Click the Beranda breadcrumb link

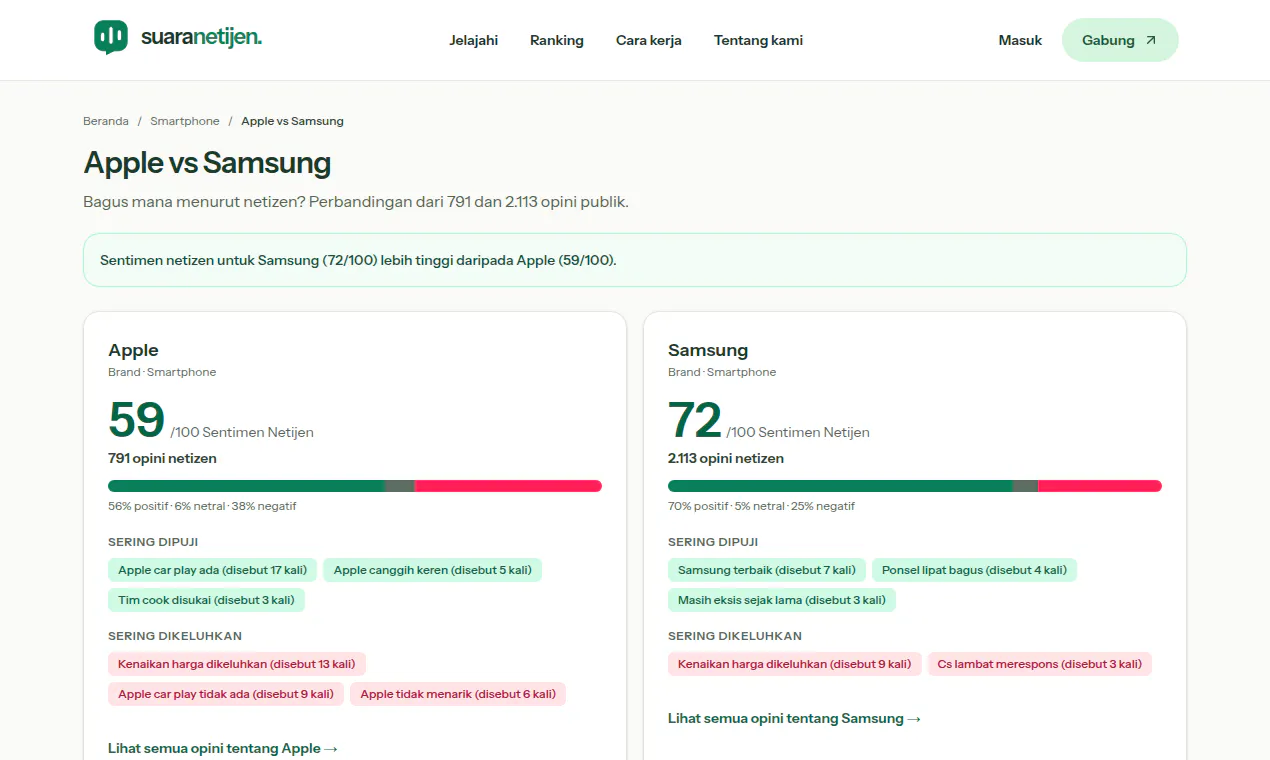point(106,121)
